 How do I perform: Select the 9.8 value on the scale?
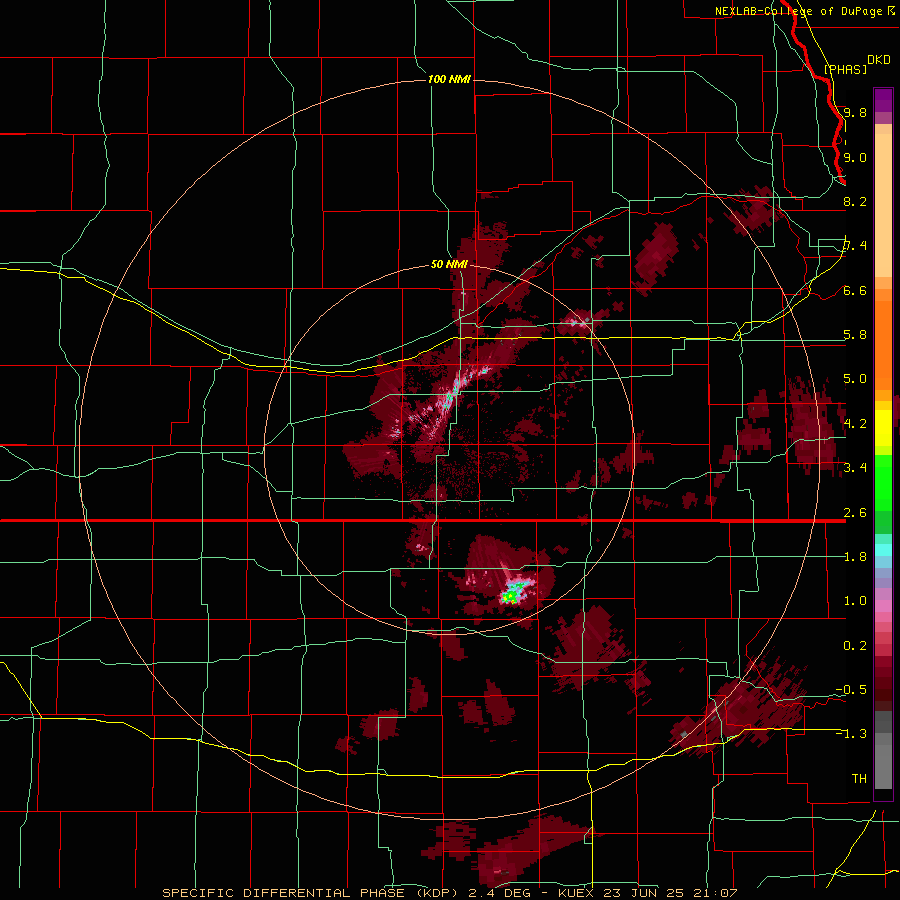tap(855, 113)
